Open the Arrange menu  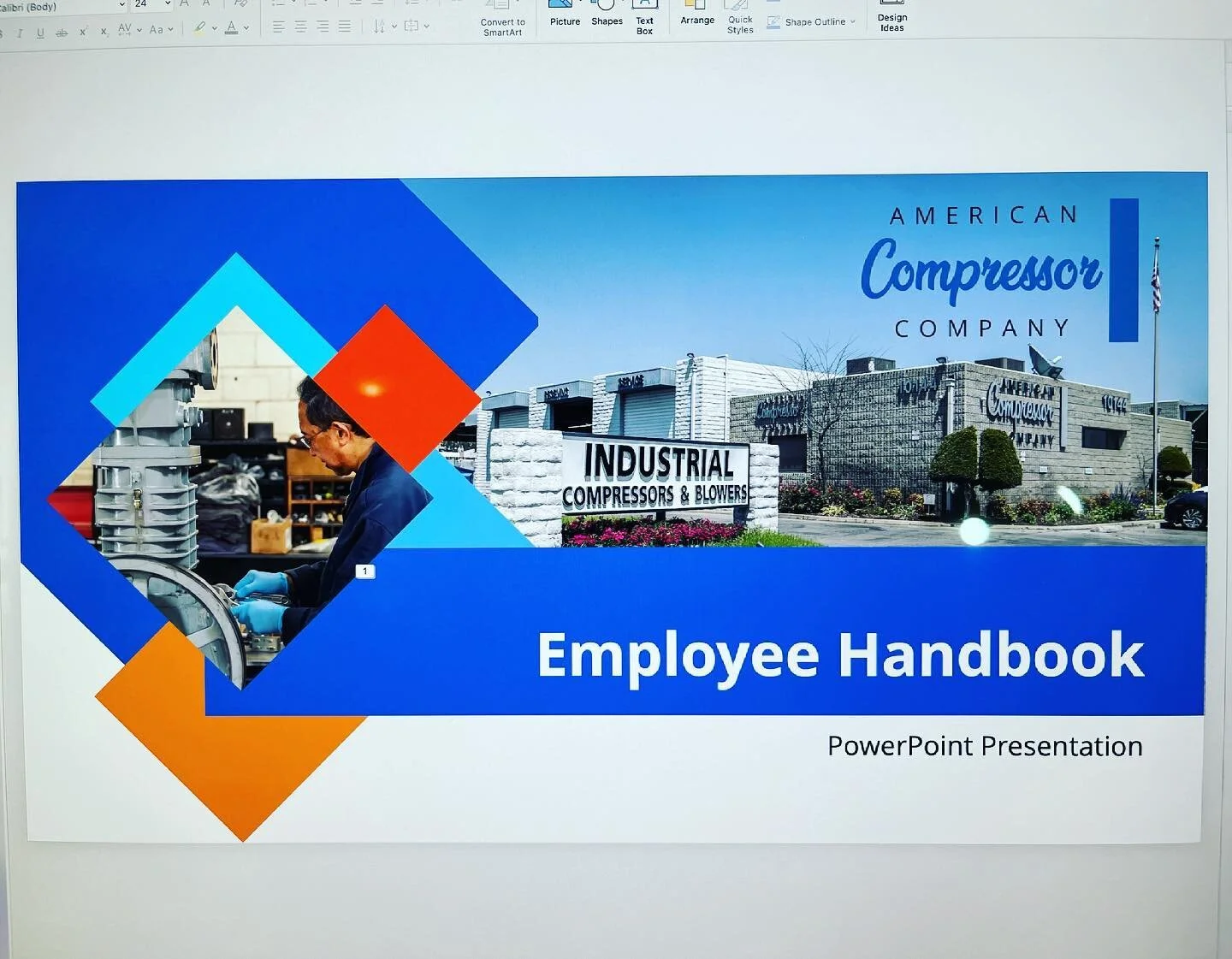(x=697, y=14)
